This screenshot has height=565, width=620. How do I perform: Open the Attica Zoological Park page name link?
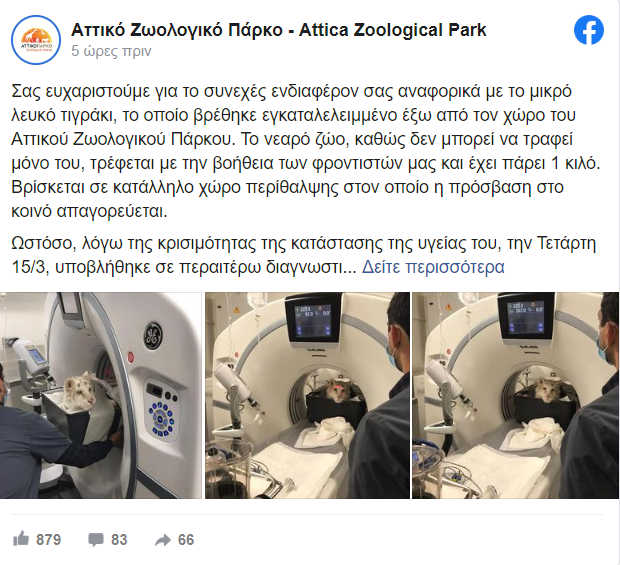pos(279,30)
